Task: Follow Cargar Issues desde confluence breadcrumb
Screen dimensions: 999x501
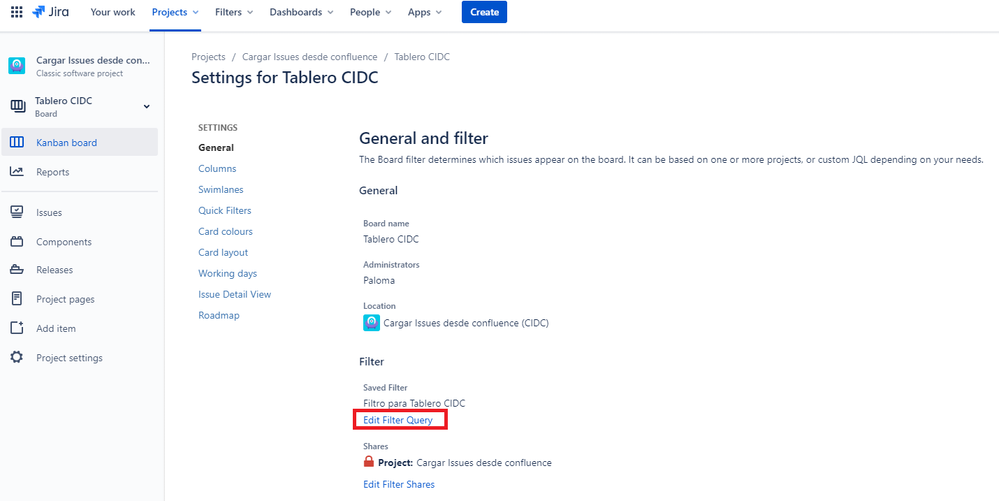Action: (x=310, y=57)
